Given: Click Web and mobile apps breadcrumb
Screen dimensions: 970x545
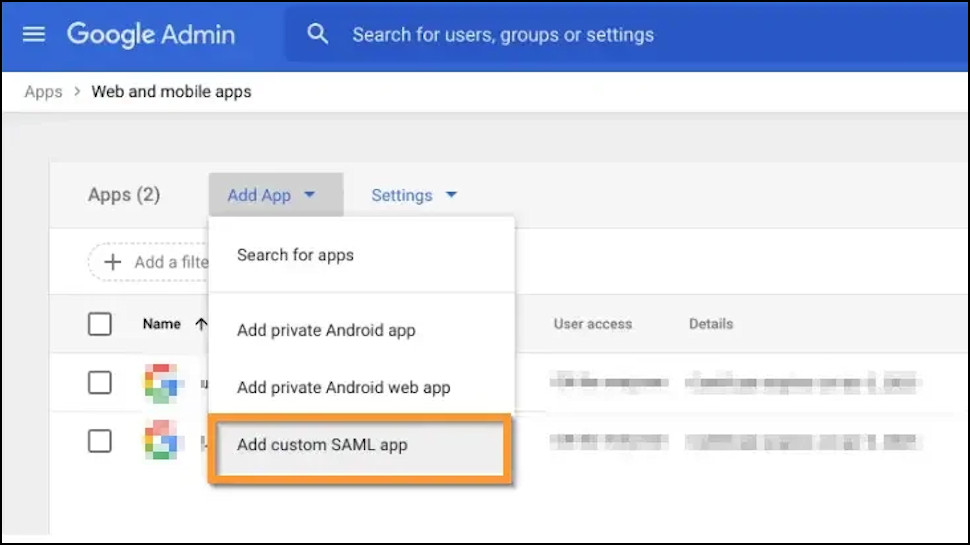Looking at the screenshot, I should tap(171, 92).
